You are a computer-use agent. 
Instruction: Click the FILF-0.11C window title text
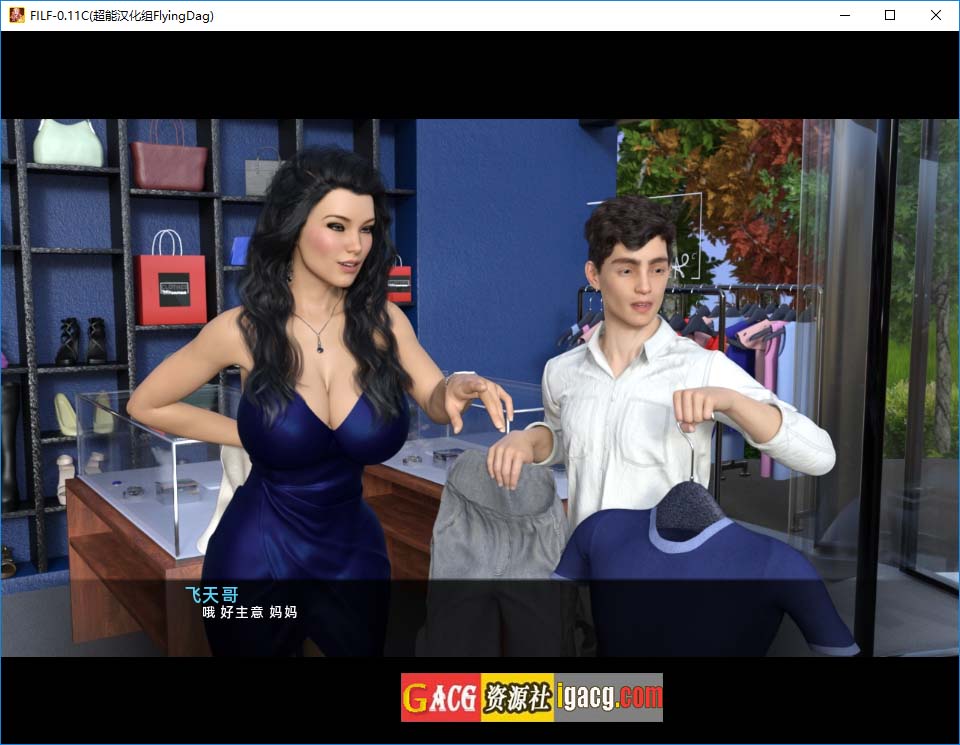coord(122,16)
